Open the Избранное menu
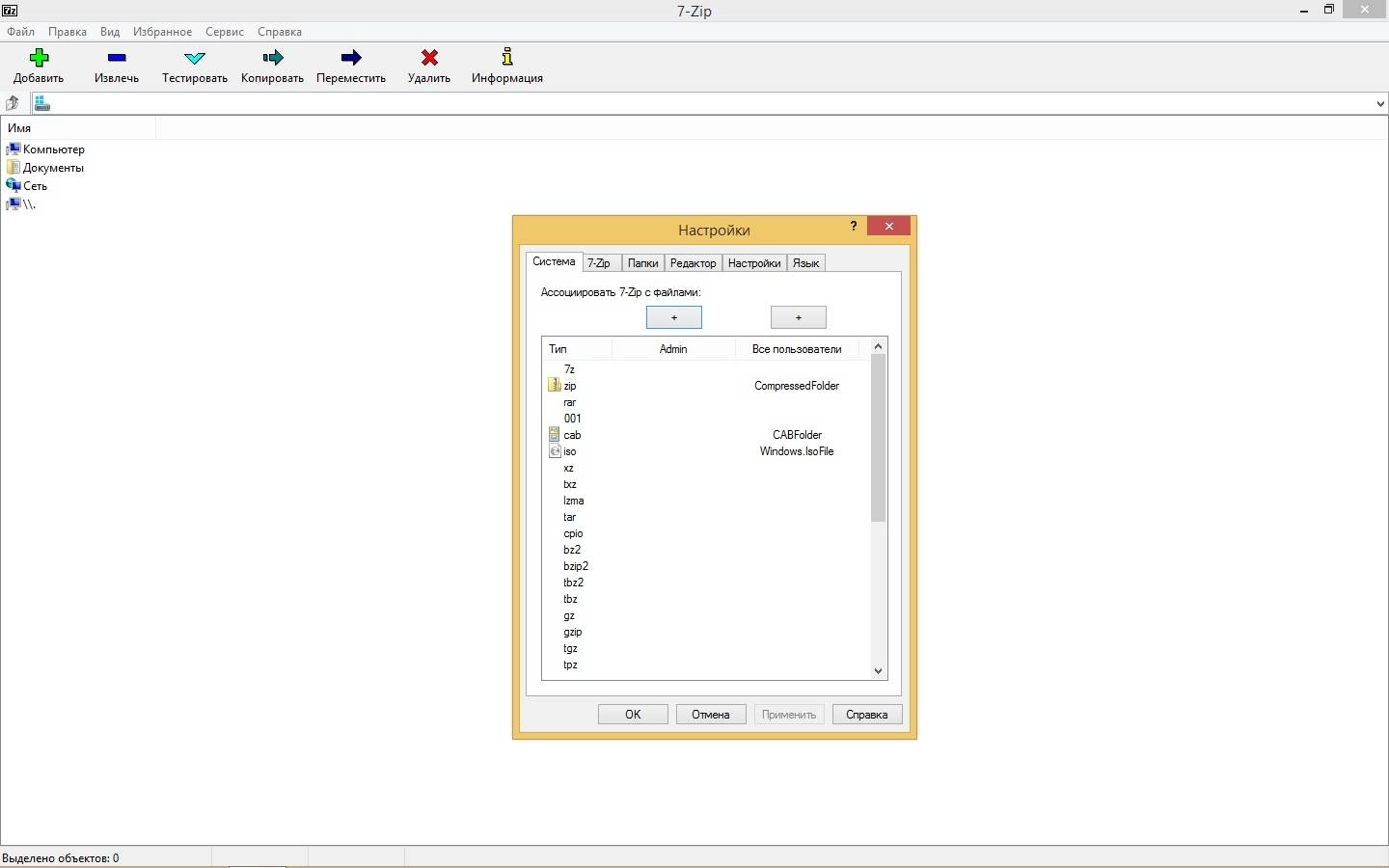The height and width of the screenshot is (868, 1389). coord(162,32)
